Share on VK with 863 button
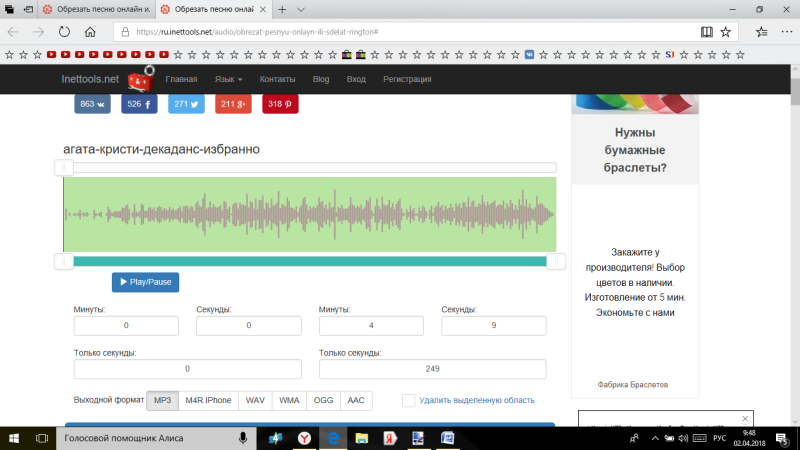800x450 pixels. (92, 104)
